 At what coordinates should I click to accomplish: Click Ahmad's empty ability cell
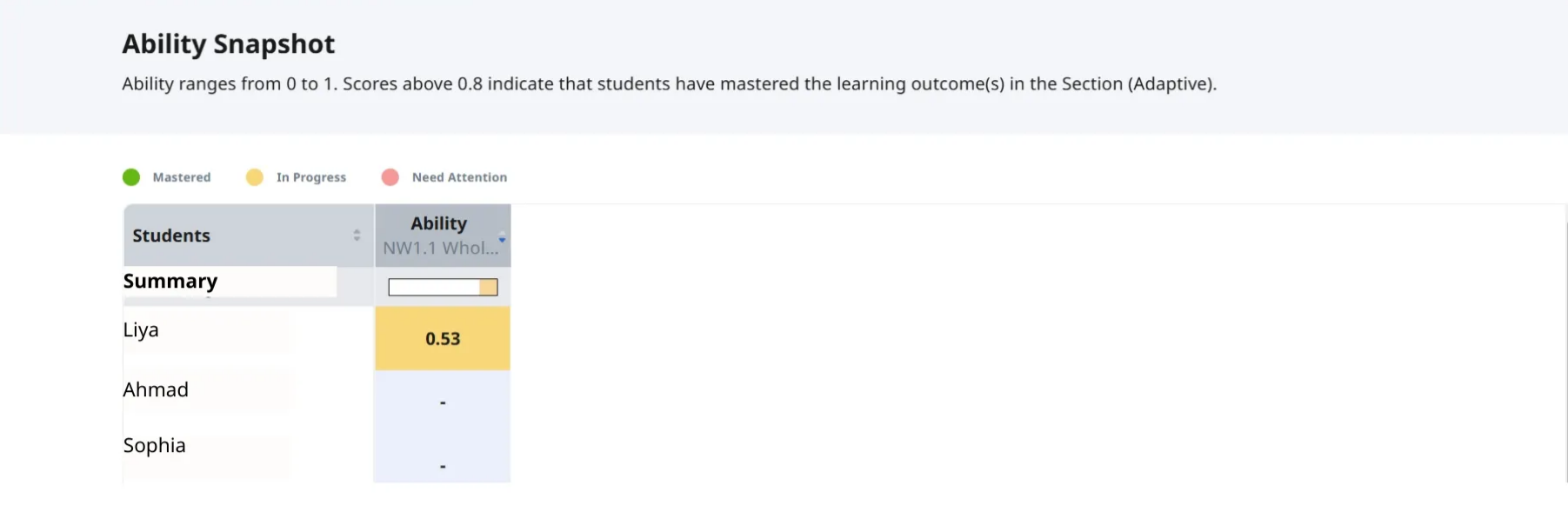tap(443, 402)
